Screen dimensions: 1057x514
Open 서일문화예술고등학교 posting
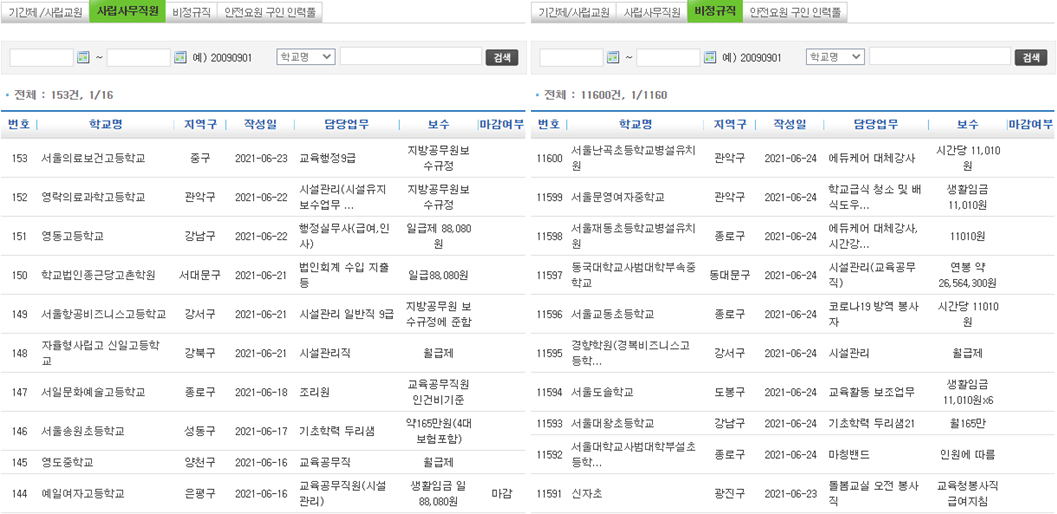[x=93, y=392]
